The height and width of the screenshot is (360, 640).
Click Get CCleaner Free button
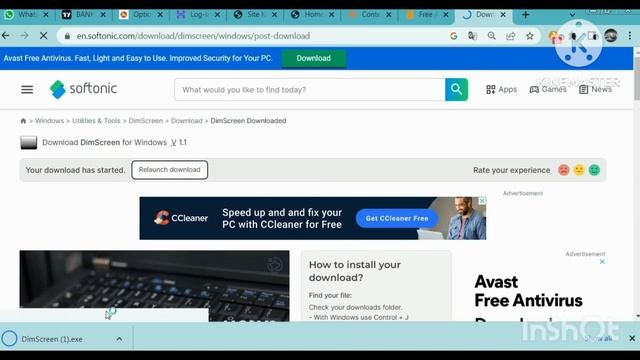[x=397, y=218]
